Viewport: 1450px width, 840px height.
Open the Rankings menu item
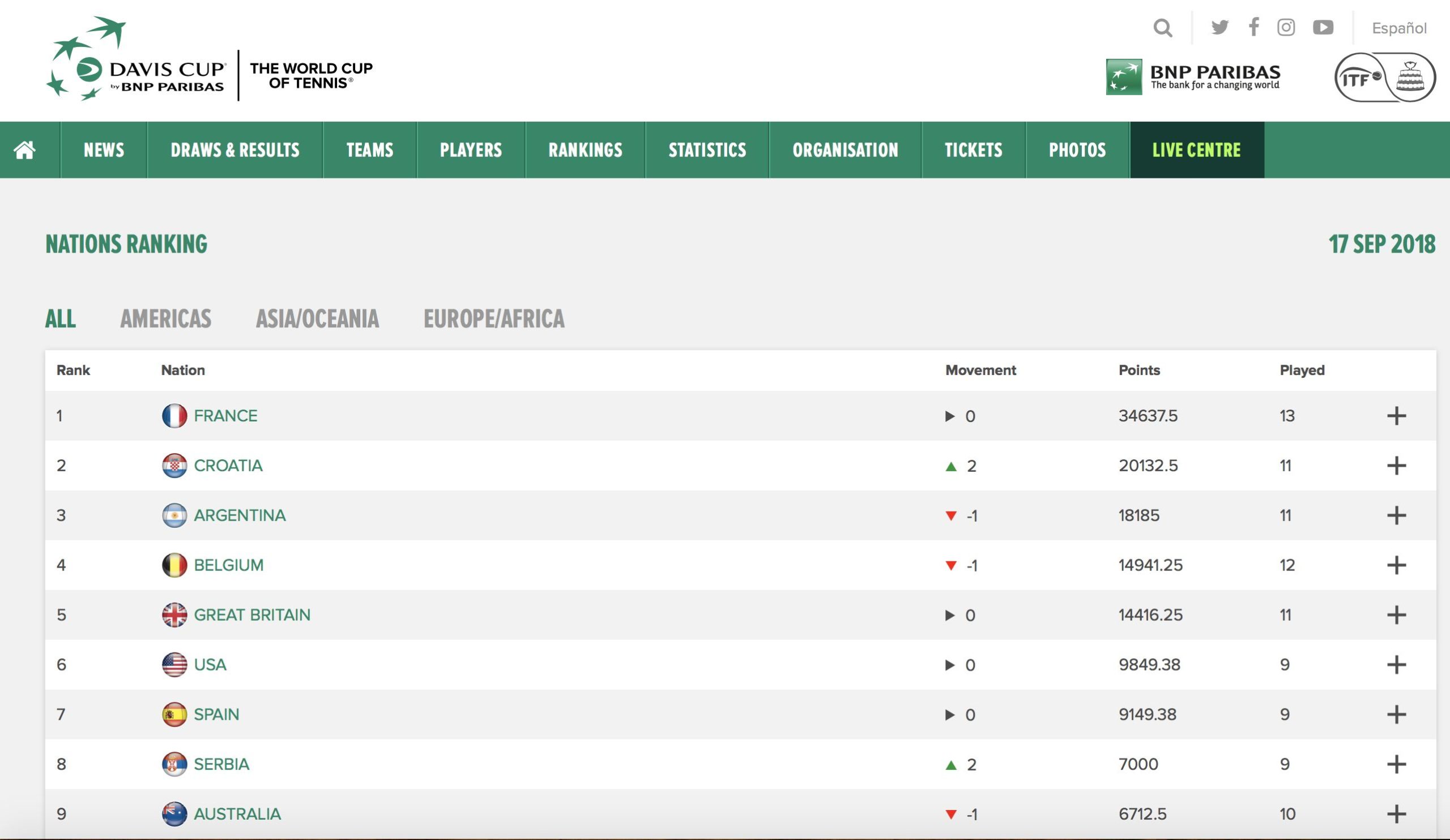pyautogui.click(x=585, y=150)
